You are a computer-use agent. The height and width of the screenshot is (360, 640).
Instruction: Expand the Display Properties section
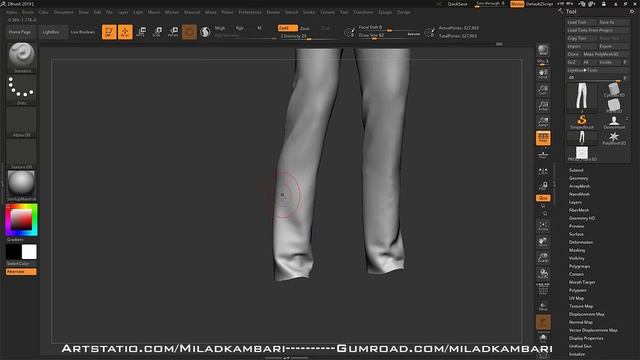coord(586,338)
